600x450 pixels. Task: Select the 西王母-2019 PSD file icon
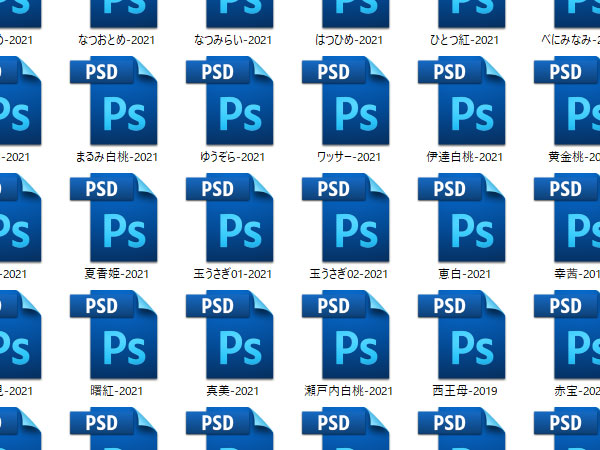(x=461, y=335)
